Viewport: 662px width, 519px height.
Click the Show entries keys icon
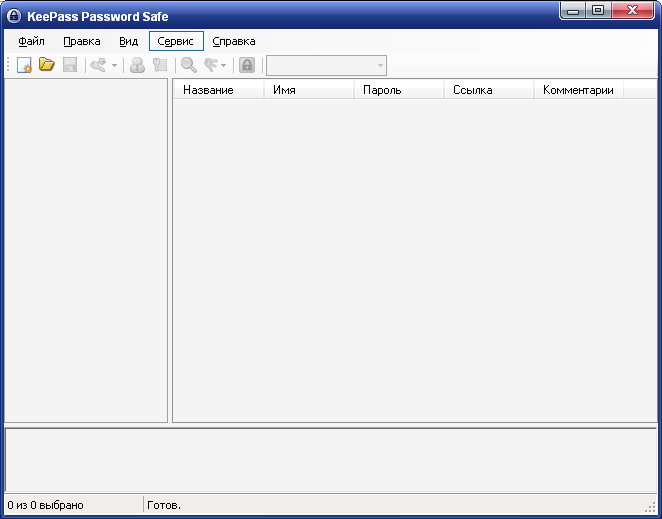point(211,65)
